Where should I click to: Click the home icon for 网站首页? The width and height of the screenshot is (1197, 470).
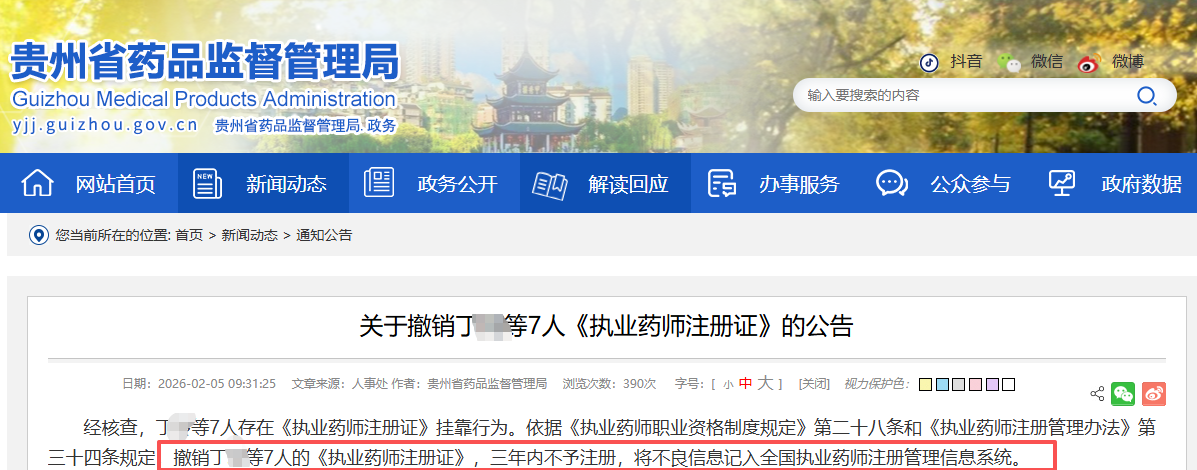click(x=37, y=184)
